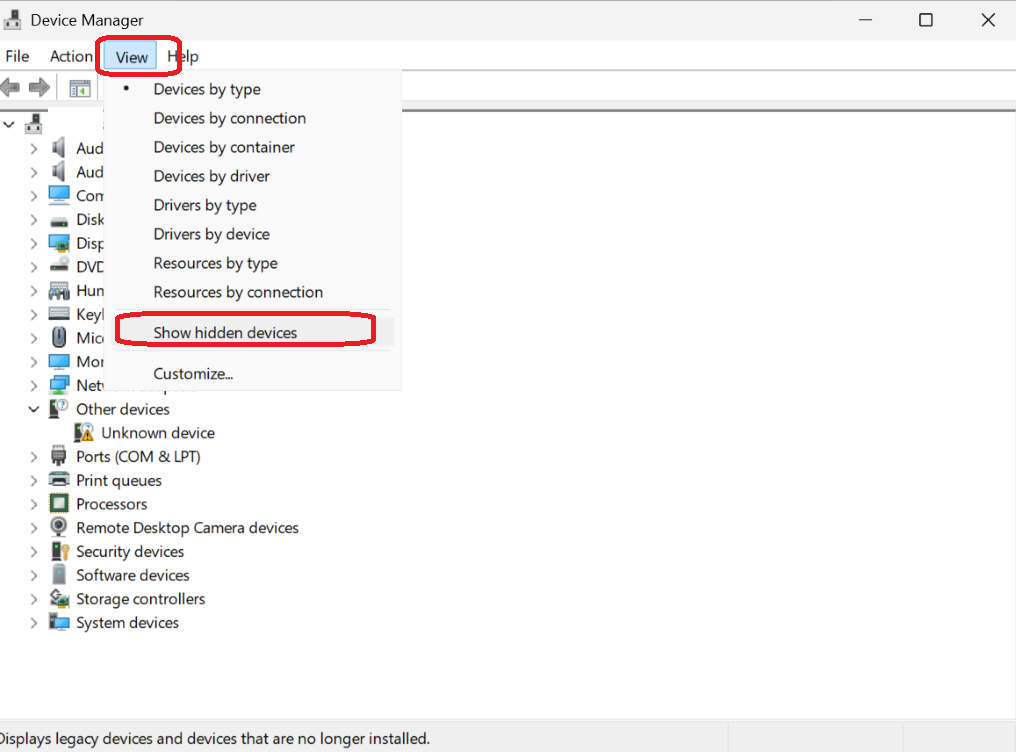Close the open View menu

click(132, 57)
